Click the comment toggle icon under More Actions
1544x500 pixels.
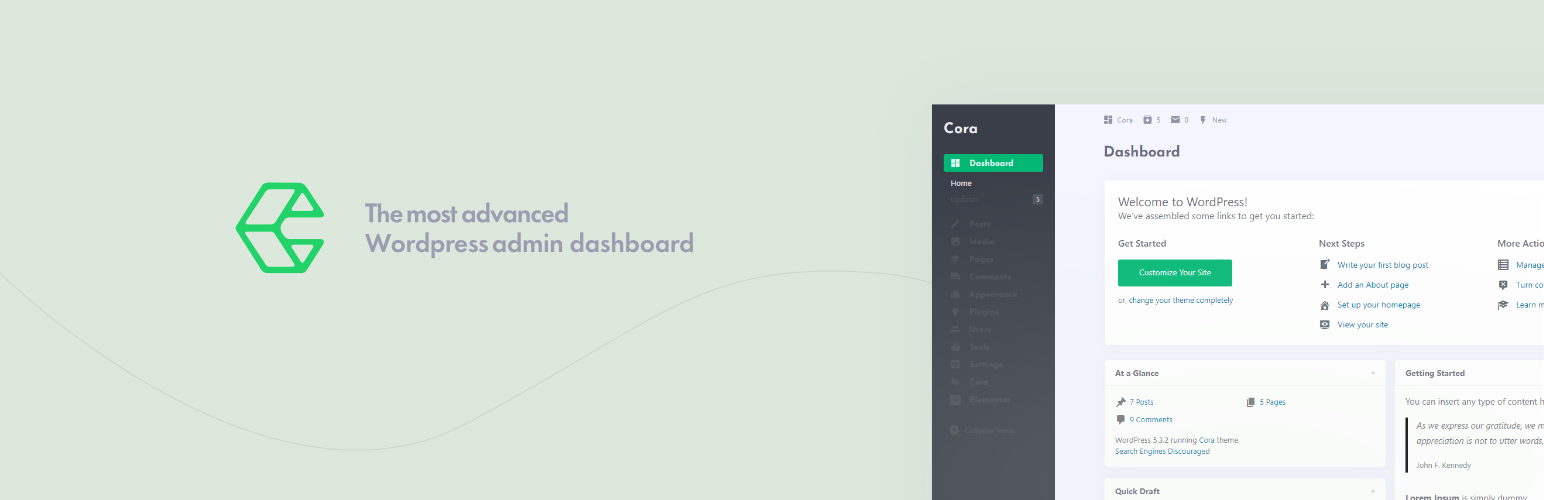coord(1503,285)
